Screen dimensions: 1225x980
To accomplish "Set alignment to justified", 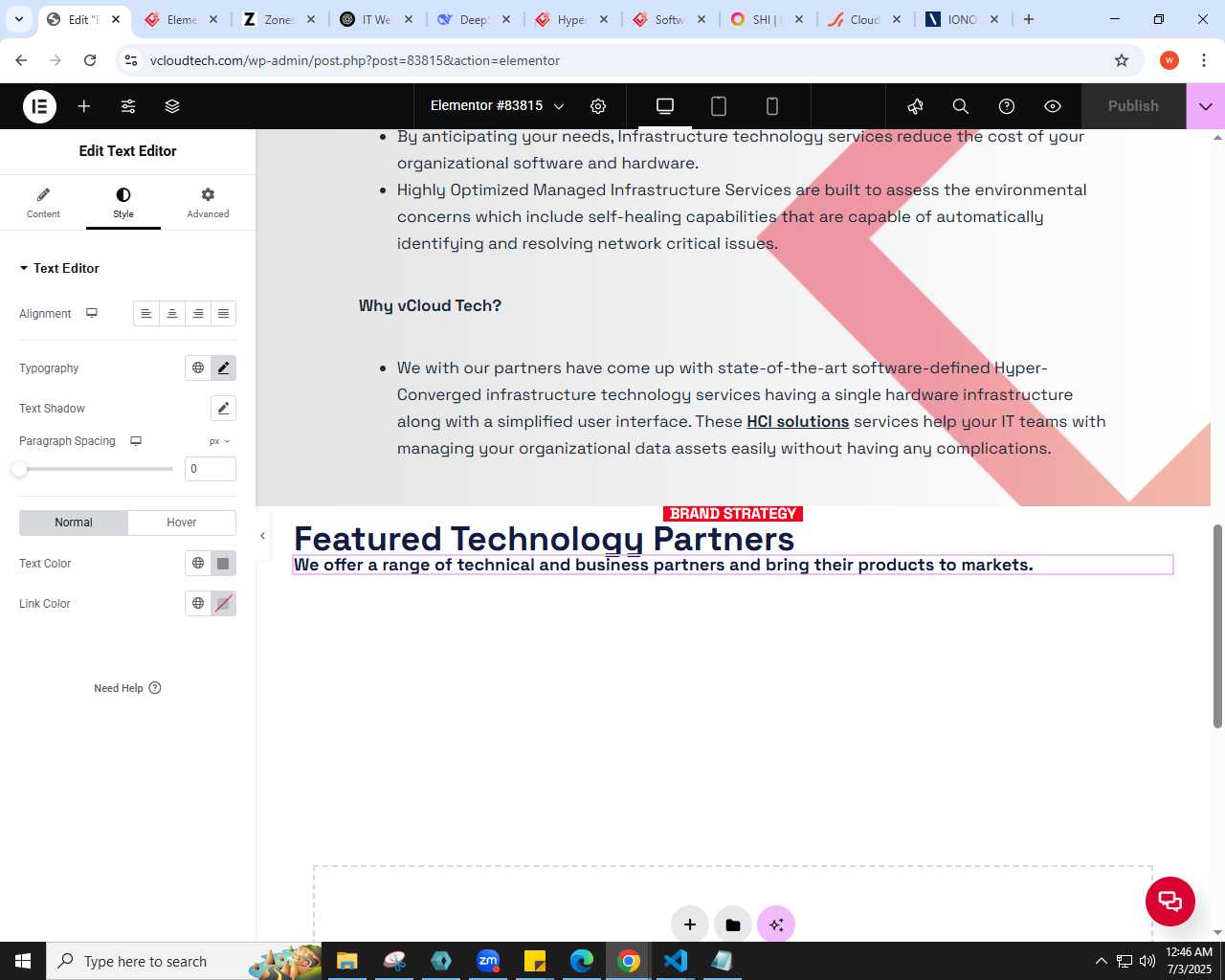I will (223, 314).
